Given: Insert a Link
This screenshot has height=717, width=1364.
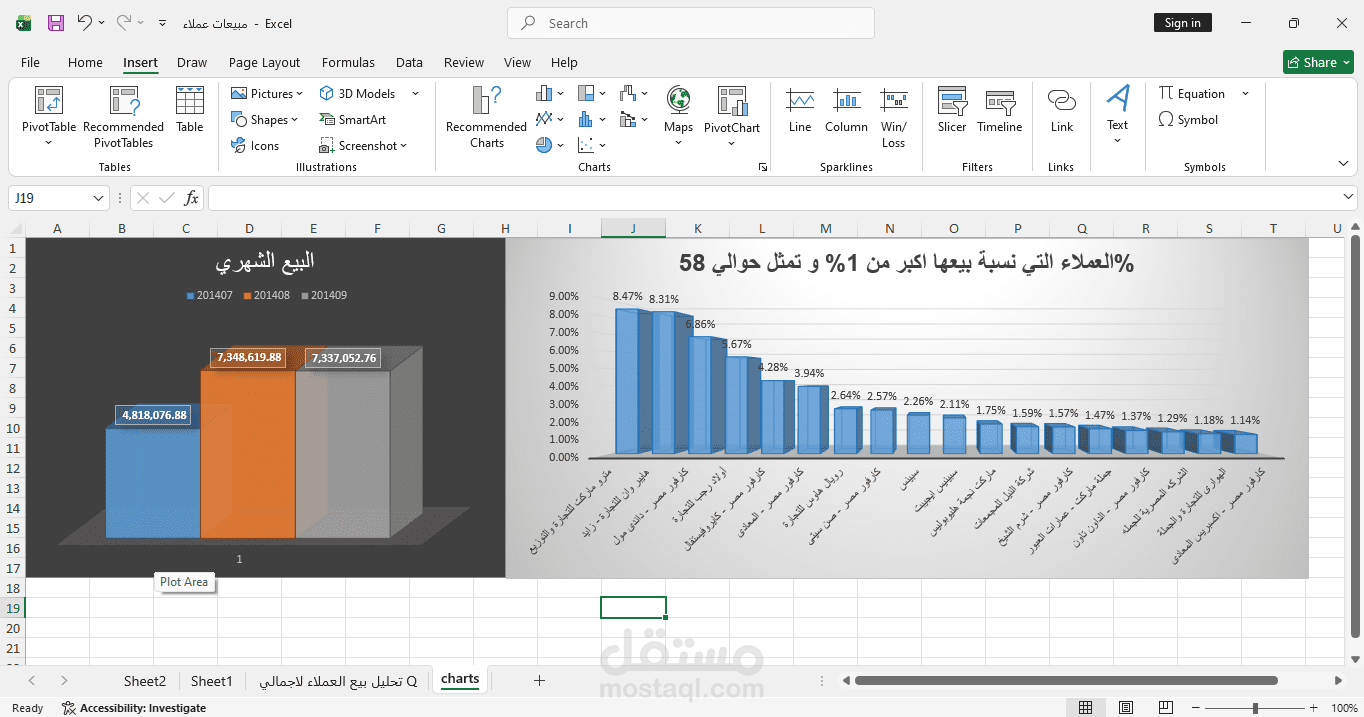Looking at the screenshot, I should (1062, 110).
